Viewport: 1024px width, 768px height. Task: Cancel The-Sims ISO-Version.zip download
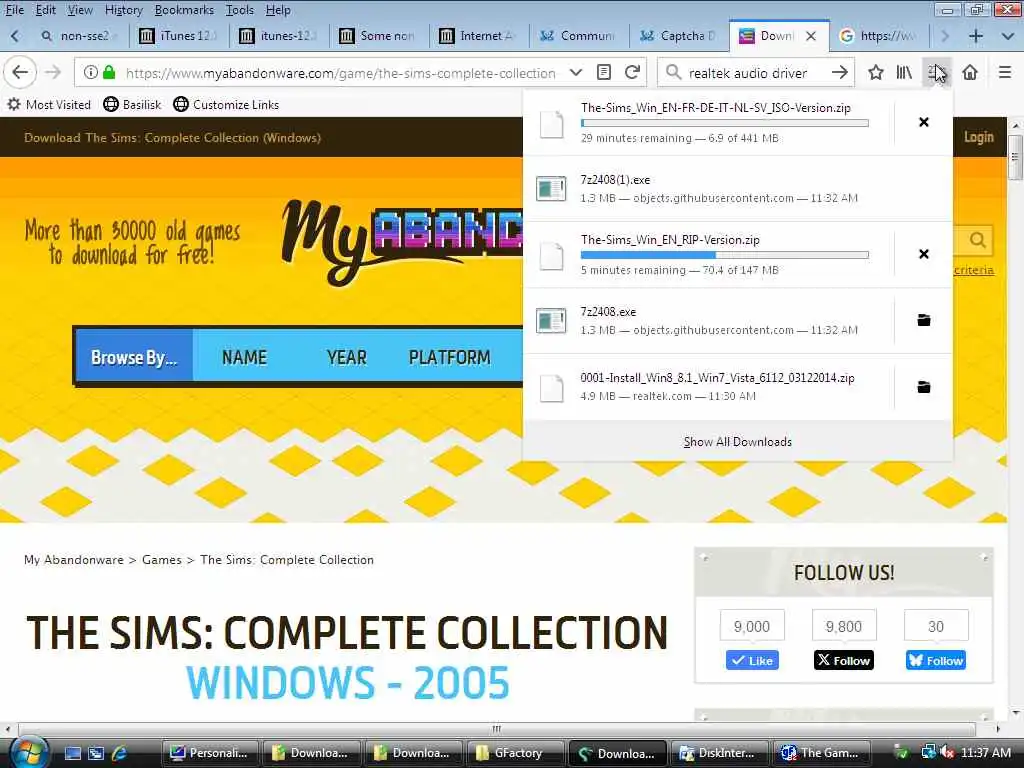click(923, 122)
